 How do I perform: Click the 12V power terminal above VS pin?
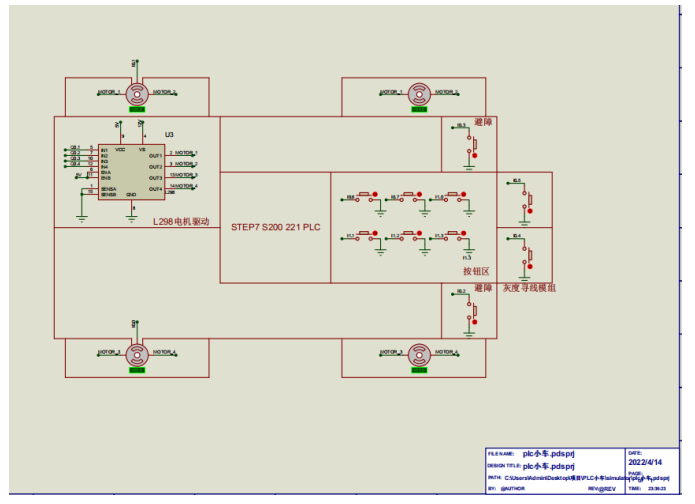click(141, 124)
